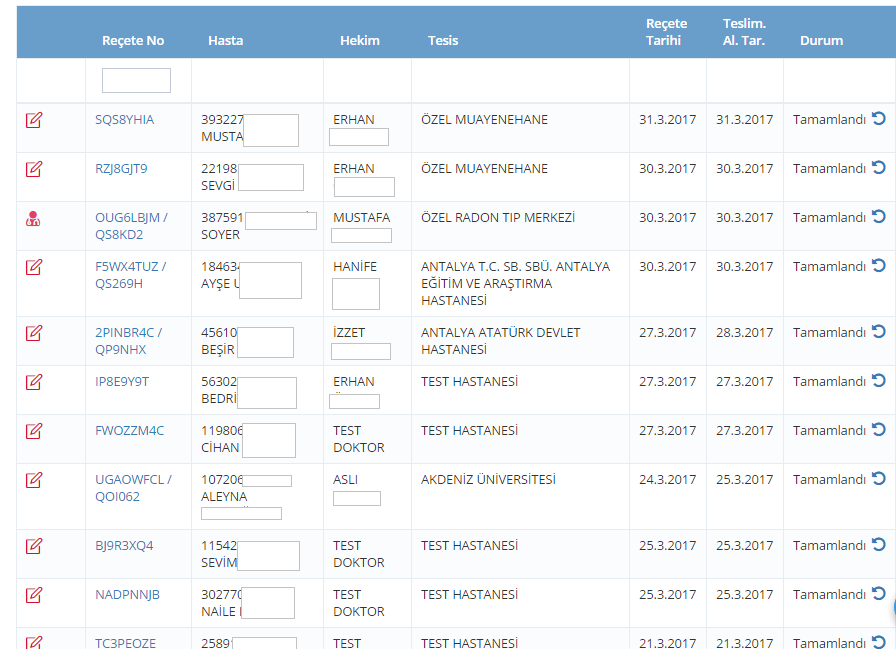Open the edit icon beside RZJ8GJT9
Image resolution: width=896 pixels, height=649 pixels.
[x=34, y=169]
